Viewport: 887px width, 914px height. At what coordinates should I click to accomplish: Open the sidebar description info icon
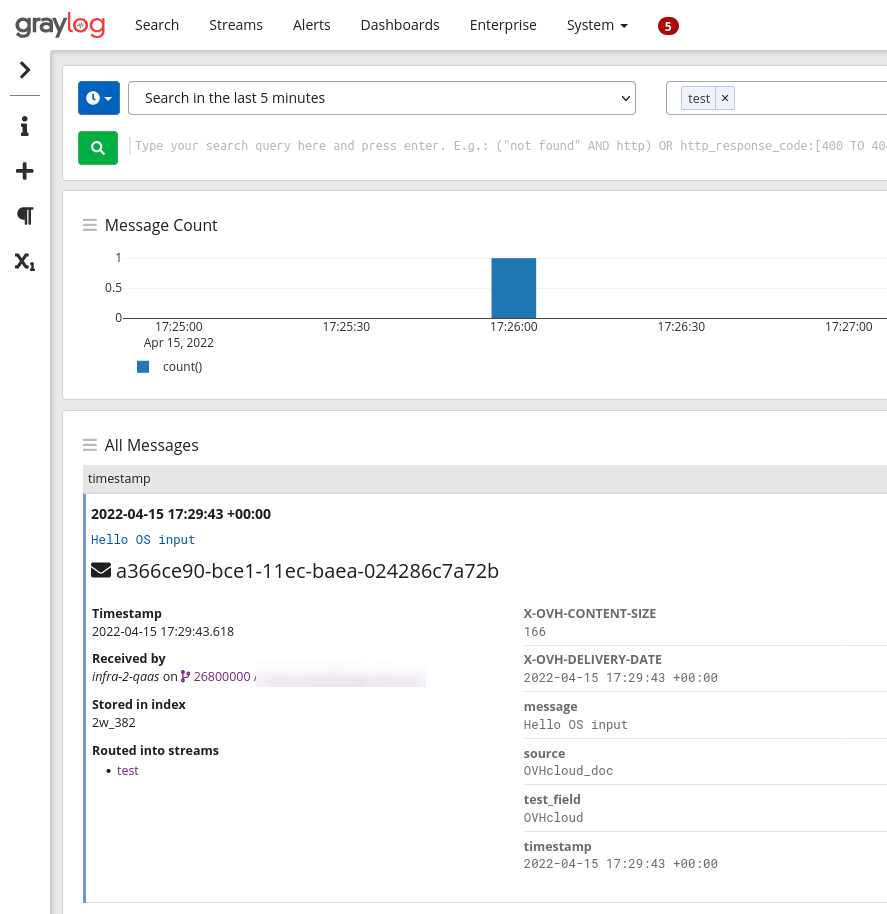click(25, 127)
